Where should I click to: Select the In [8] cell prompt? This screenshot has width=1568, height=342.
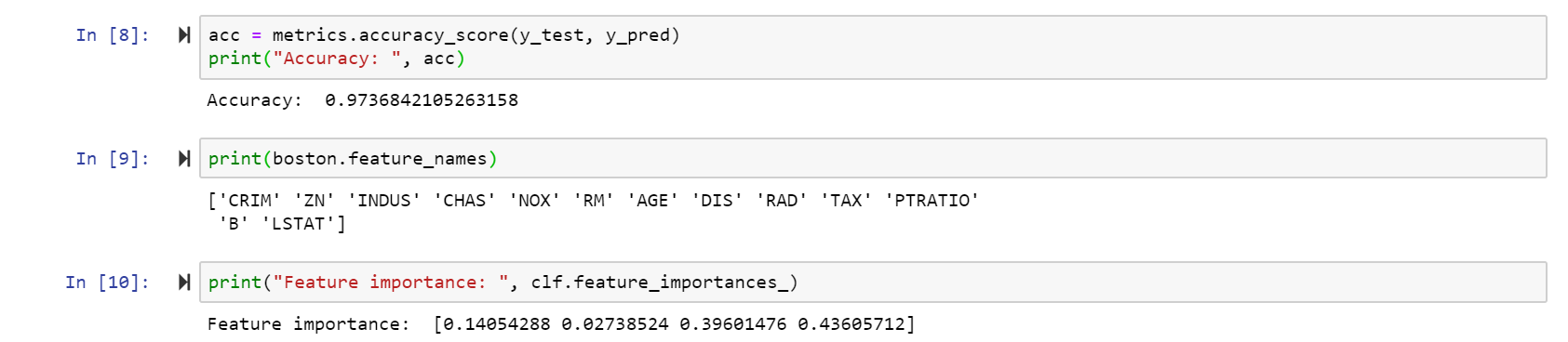click(x=113, y=35)
